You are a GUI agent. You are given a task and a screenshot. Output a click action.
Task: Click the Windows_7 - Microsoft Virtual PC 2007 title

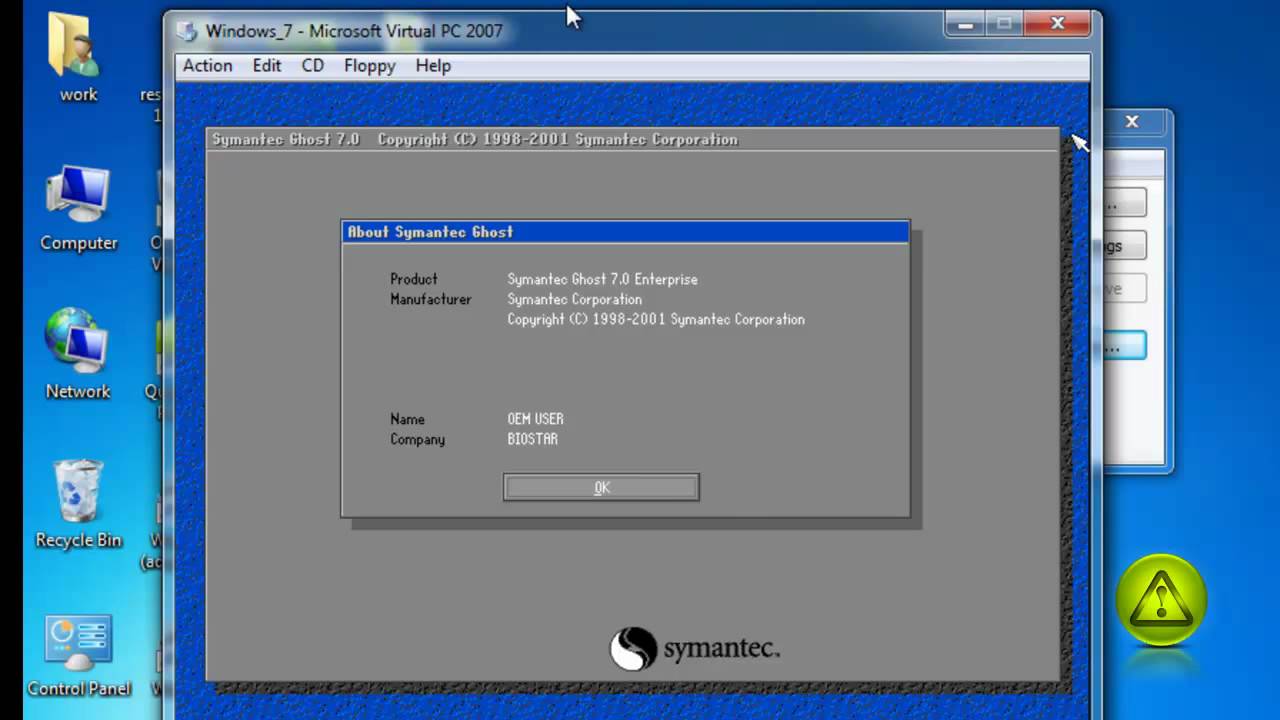point(354,31)
